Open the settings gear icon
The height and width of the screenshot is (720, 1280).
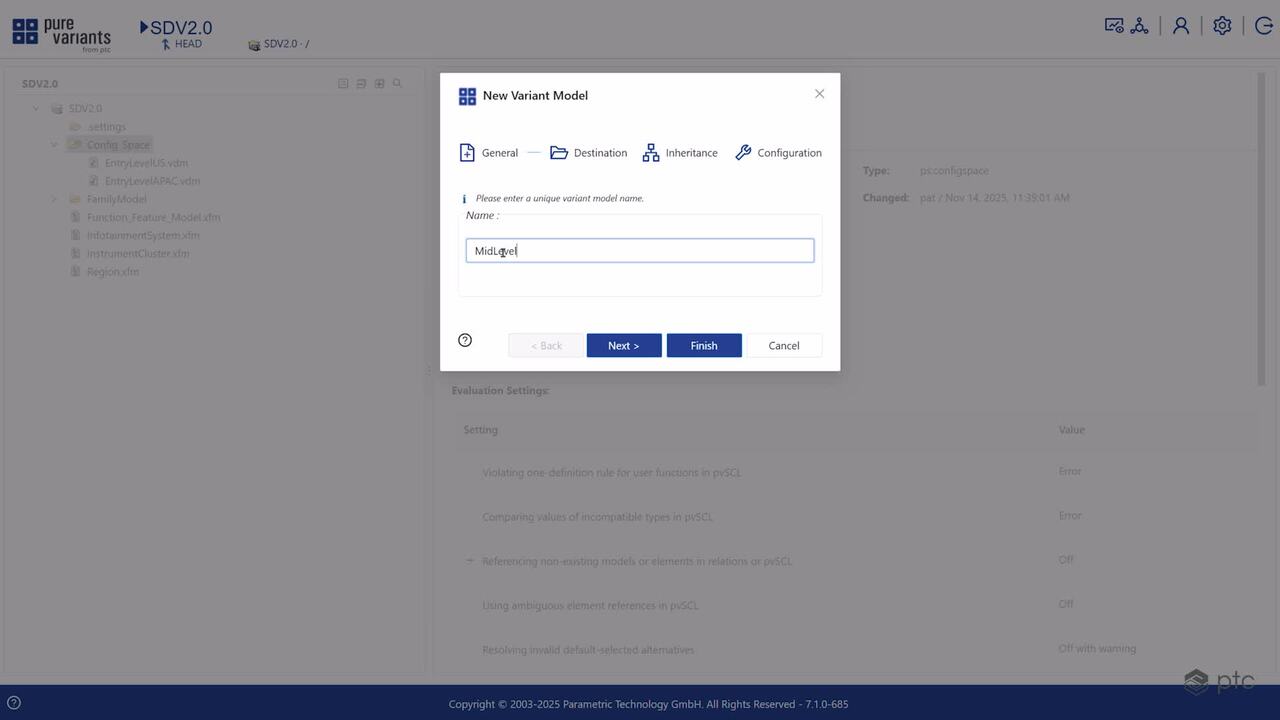pyautogui.click(x=1222, y=26)
